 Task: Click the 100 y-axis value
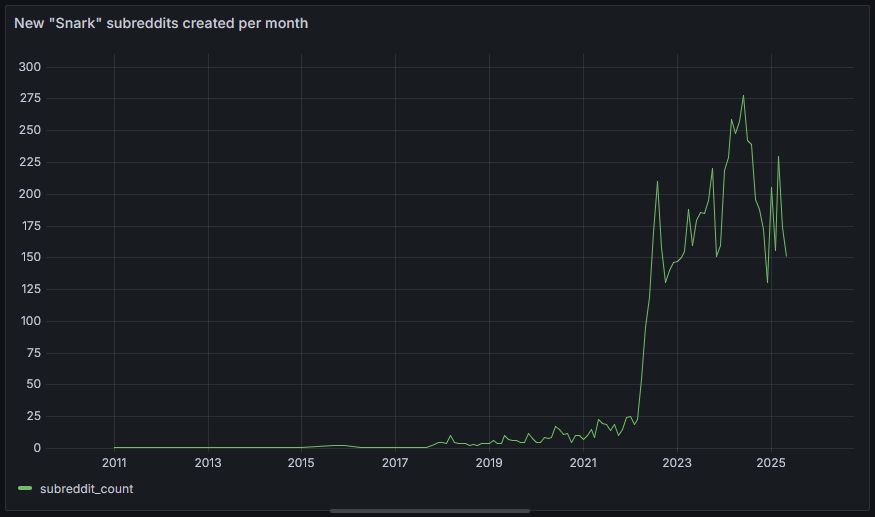pyautogui.click(x=30, y=321)
